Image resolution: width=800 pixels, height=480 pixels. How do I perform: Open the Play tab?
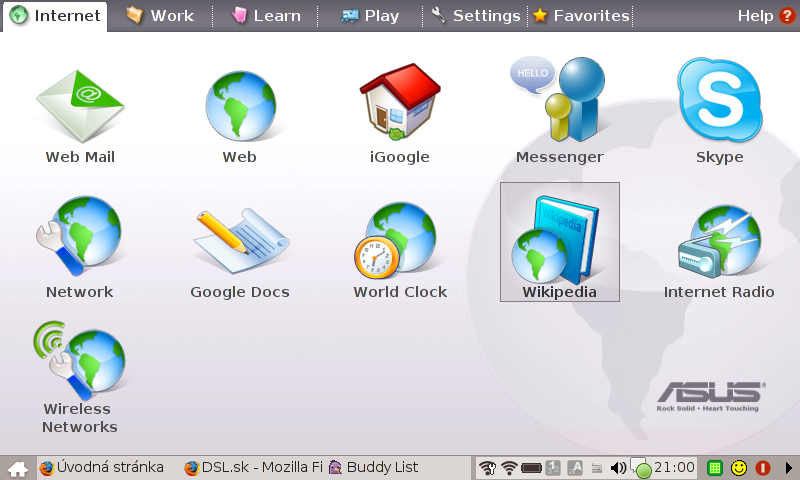click(x=369, y=16)
